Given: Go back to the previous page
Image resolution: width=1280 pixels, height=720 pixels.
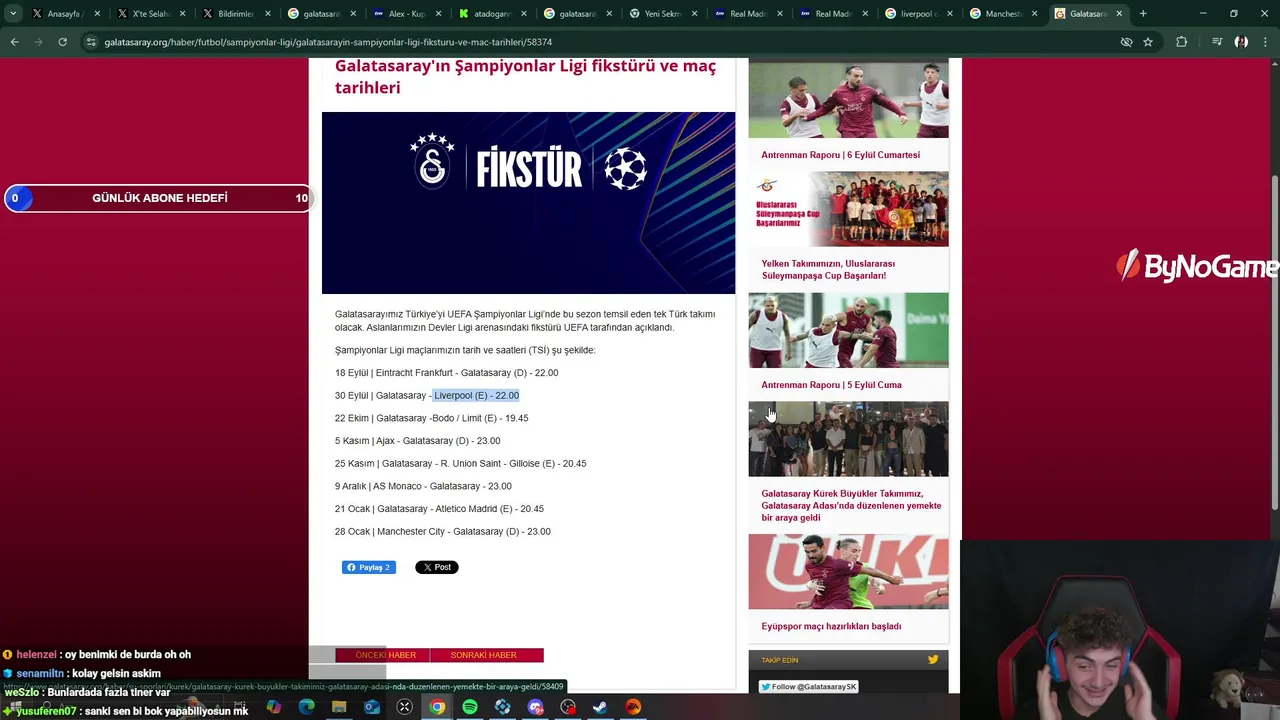Looking at the screenshot, I should [14, 42].
